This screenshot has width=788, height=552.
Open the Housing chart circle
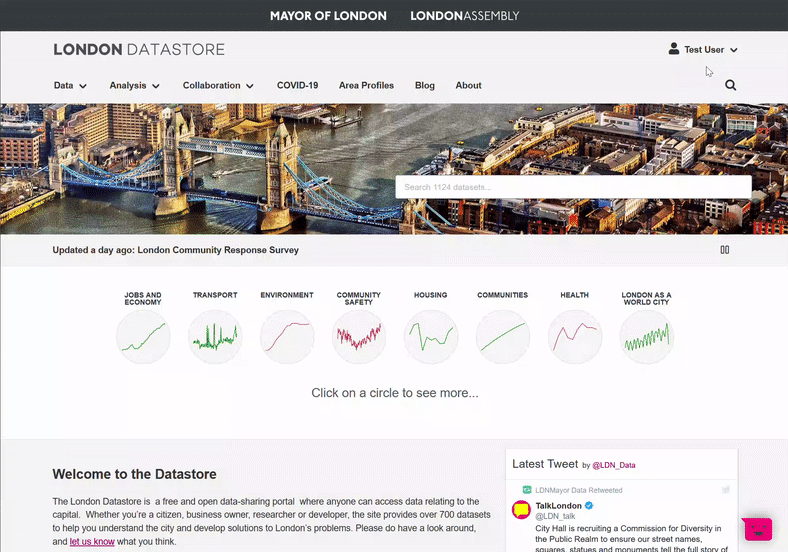click(x=431, y=337)
